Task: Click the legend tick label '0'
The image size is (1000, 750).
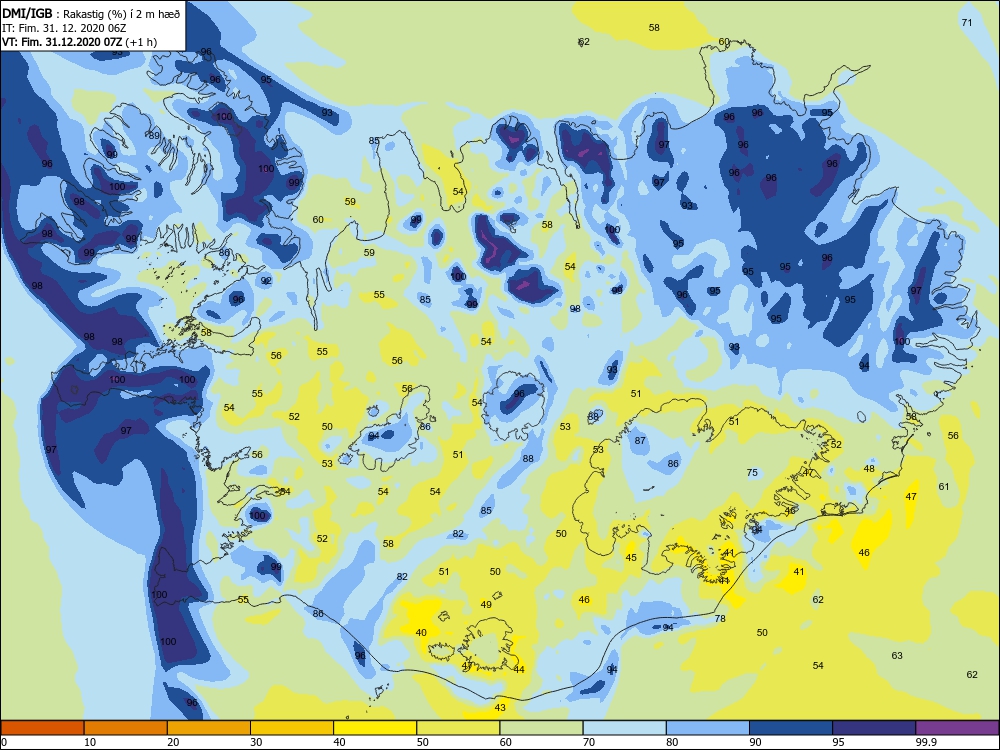Action: point(3,742)
